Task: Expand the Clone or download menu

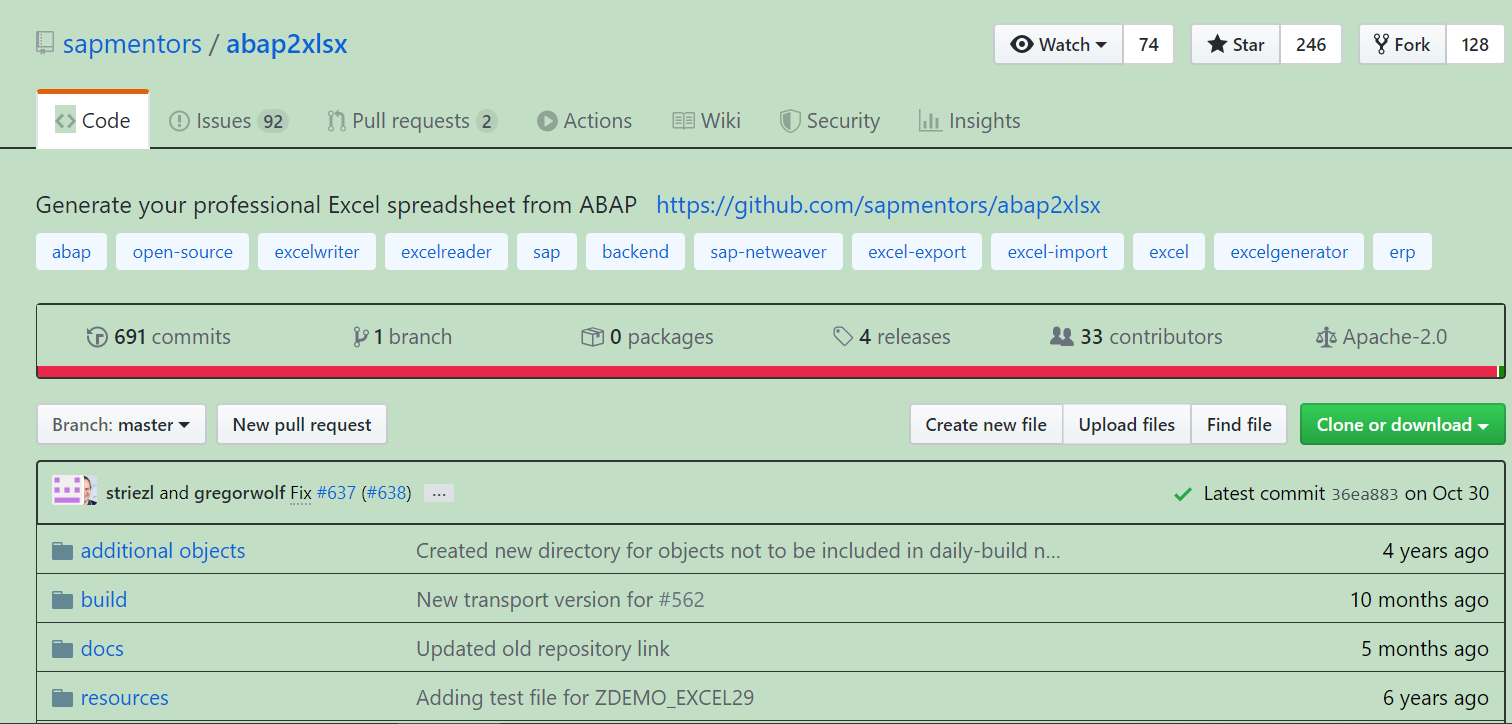Action: (x=1402, y=424)
